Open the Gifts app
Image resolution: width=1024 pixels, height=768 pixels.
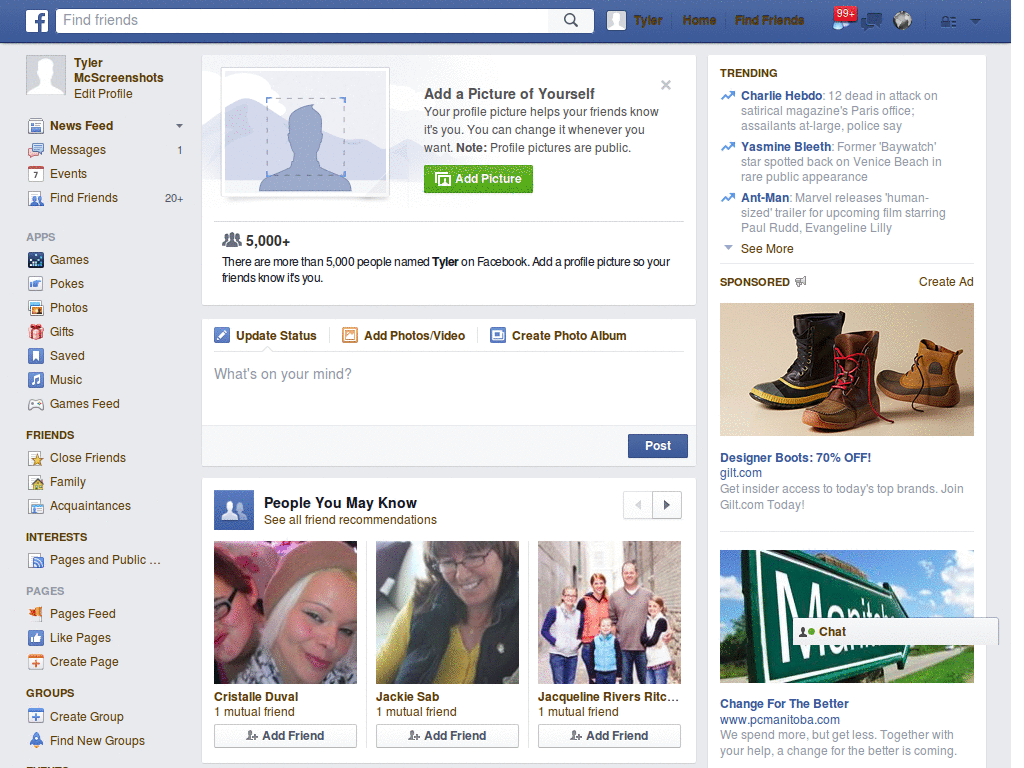[61, 332]
